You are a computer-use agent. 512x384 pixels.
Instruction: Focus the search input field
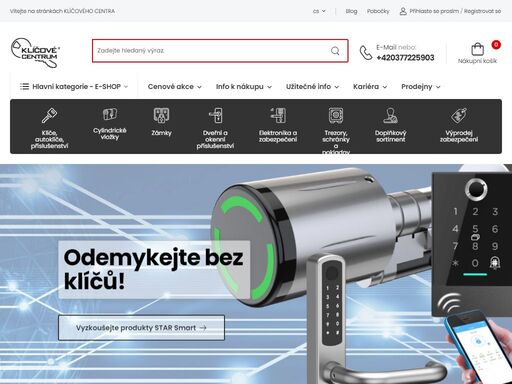click(220, 51)
